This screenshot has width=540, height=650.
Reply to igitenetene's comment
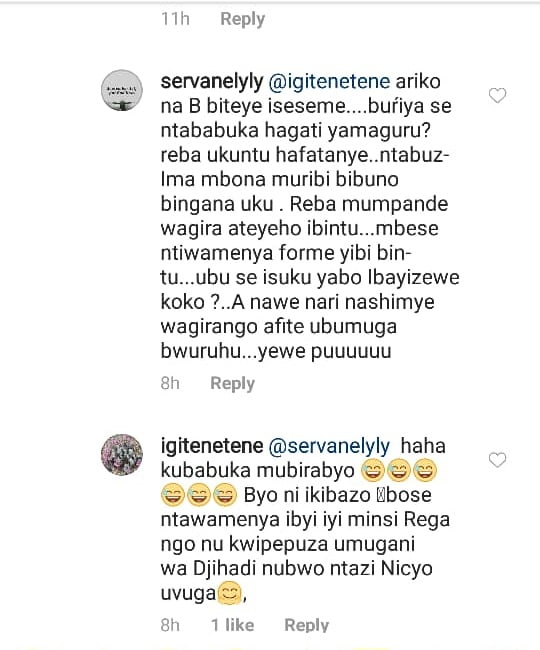click(307, 625)
